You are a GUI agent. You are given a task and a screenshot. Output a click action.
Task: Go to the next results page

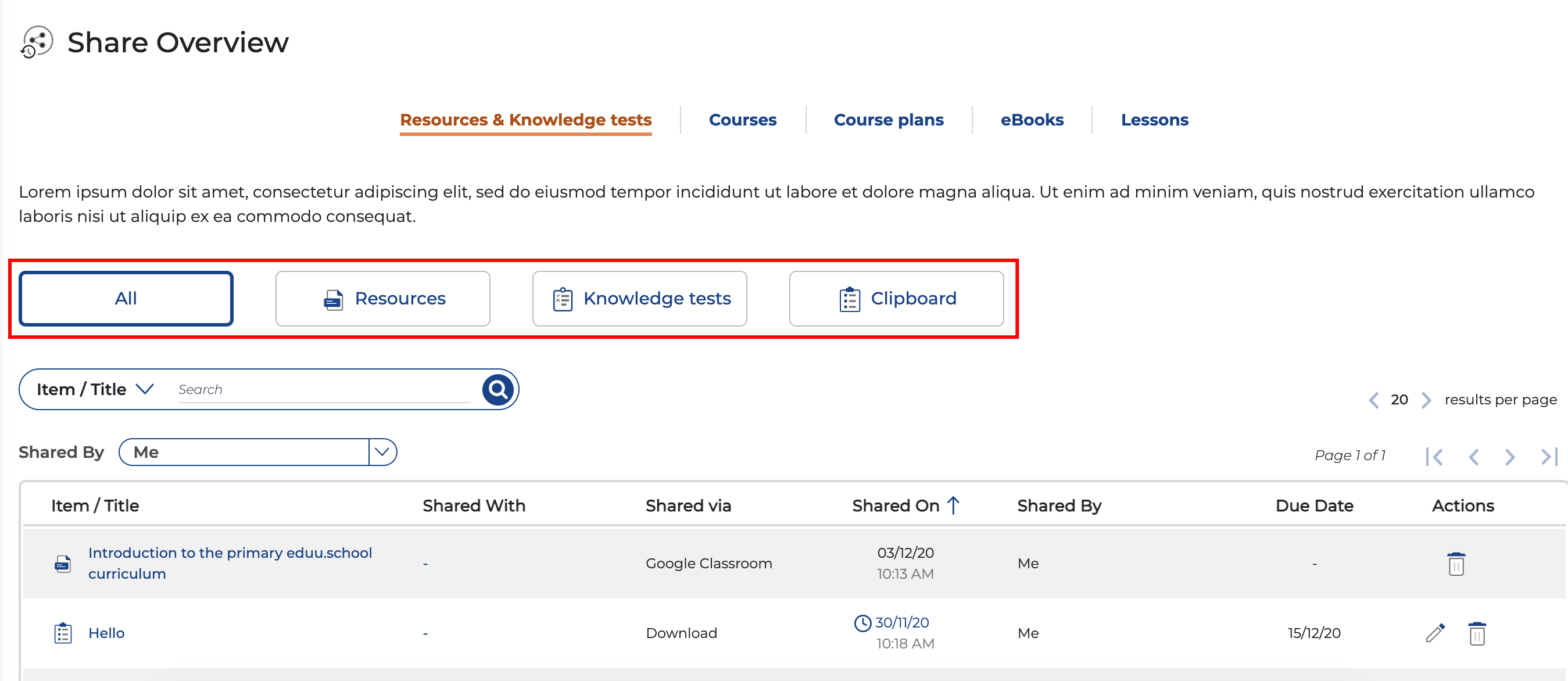point(1509,457)
